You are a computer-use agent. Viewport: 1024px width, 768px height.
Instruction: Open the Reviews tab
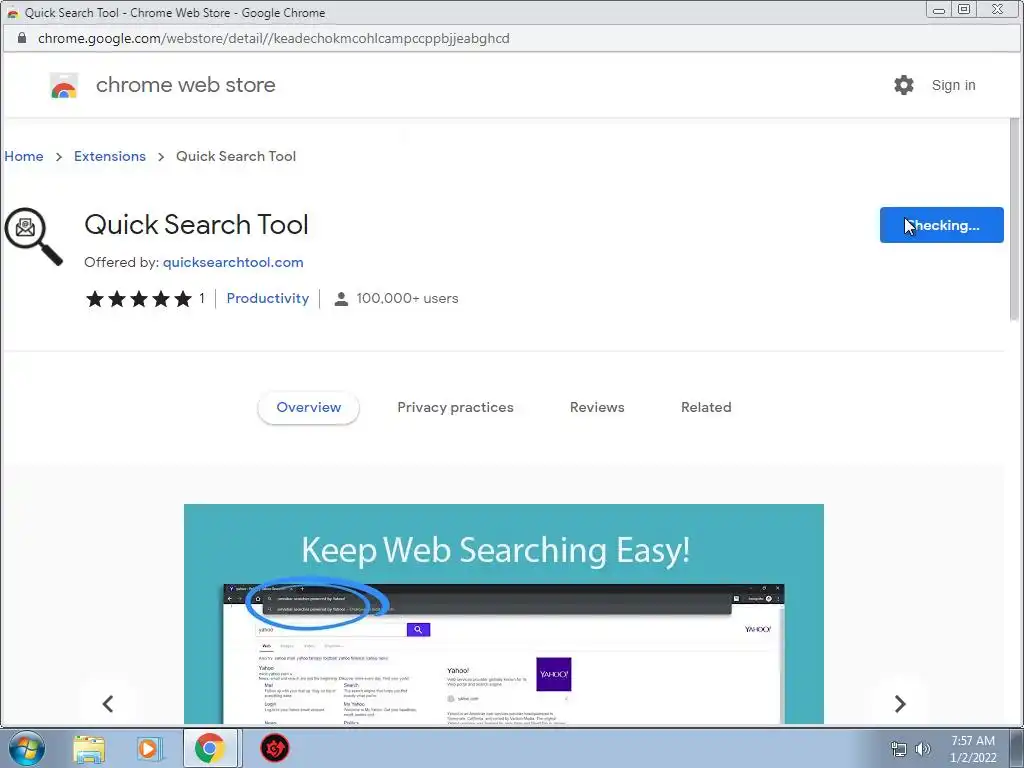point(597,408)
